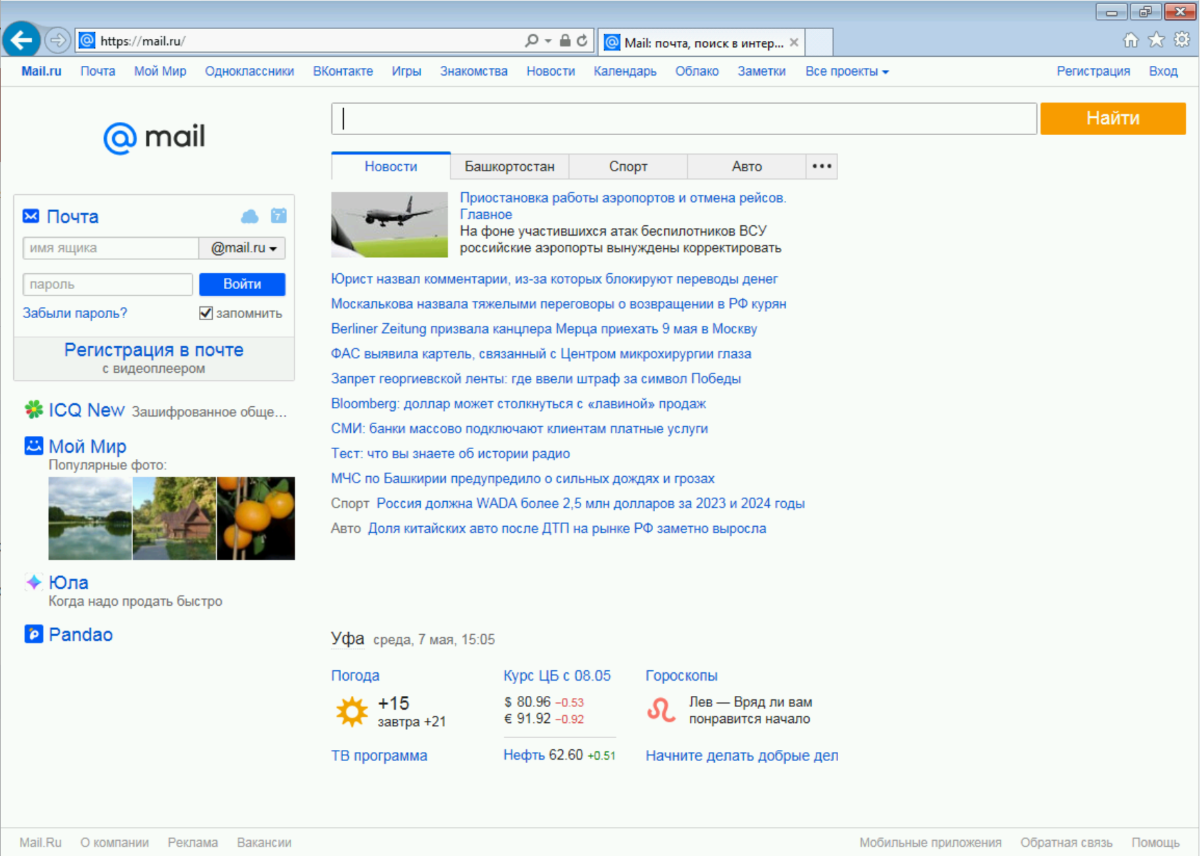Click Курс ЦБ с 08.05 link
This screenshot has height=856, width=1200.
557,675
